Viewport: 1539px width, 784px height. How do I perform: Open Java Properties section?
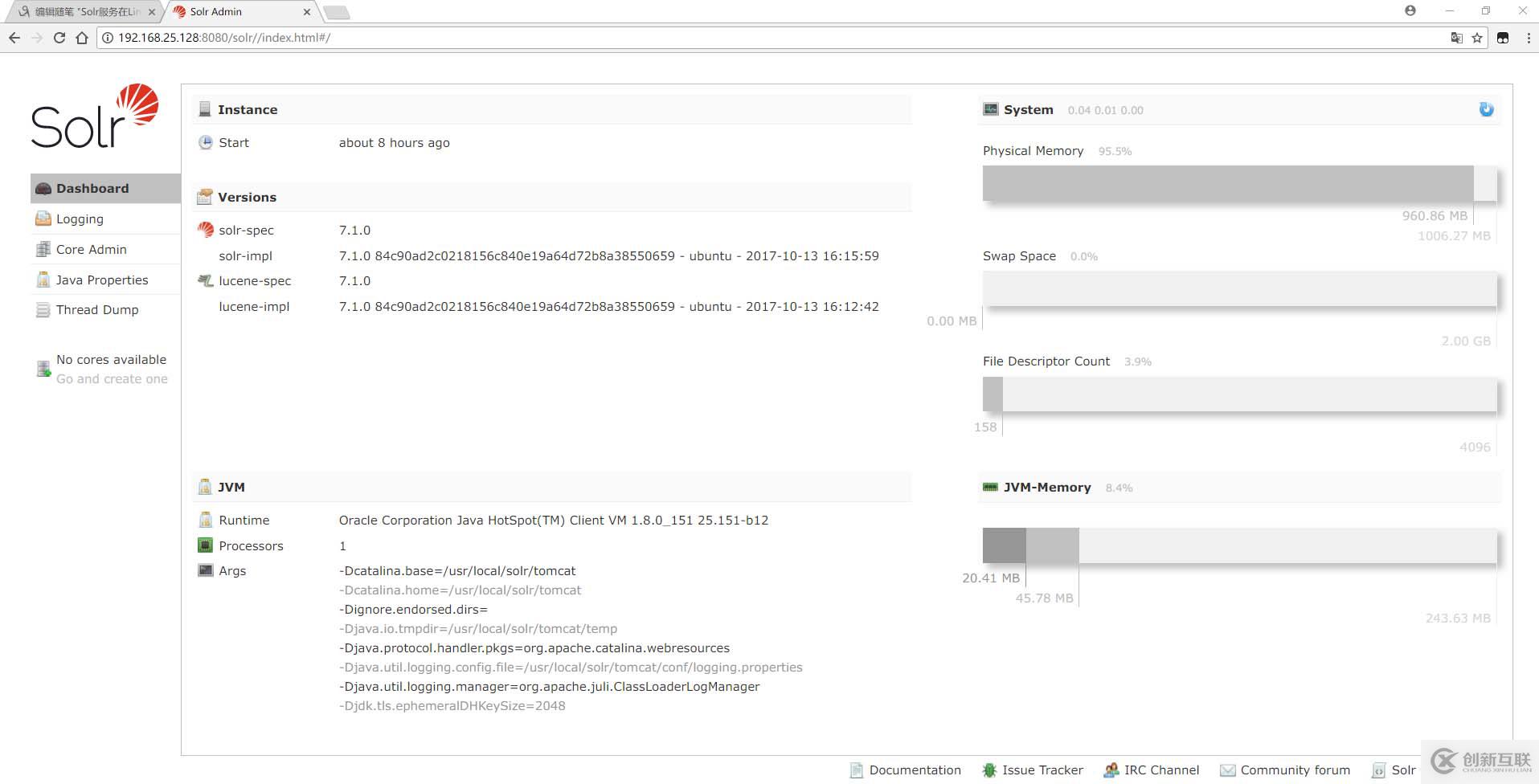(x=105, y=280)
